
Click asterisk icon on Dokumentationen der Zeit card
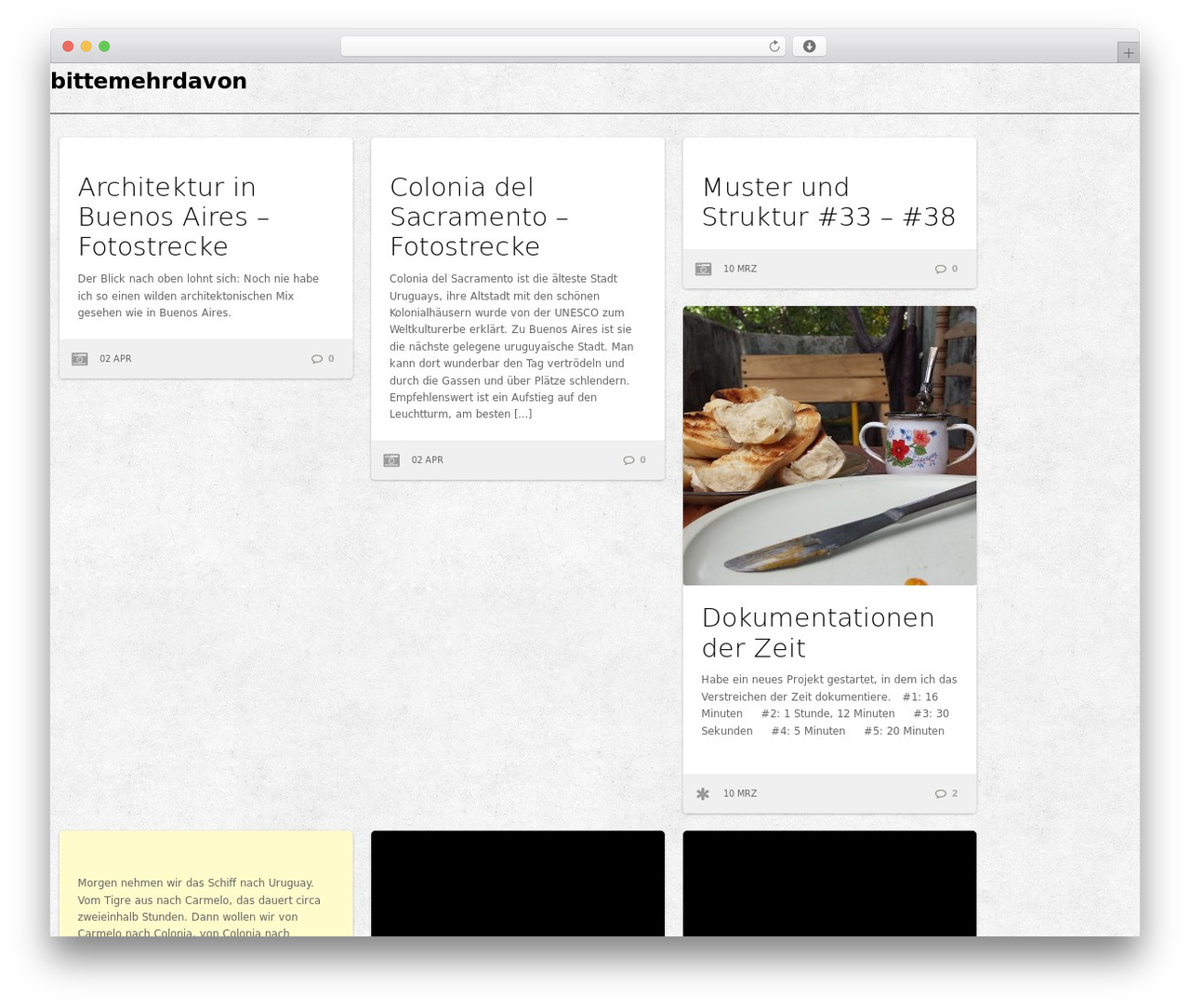click(703, 794)
